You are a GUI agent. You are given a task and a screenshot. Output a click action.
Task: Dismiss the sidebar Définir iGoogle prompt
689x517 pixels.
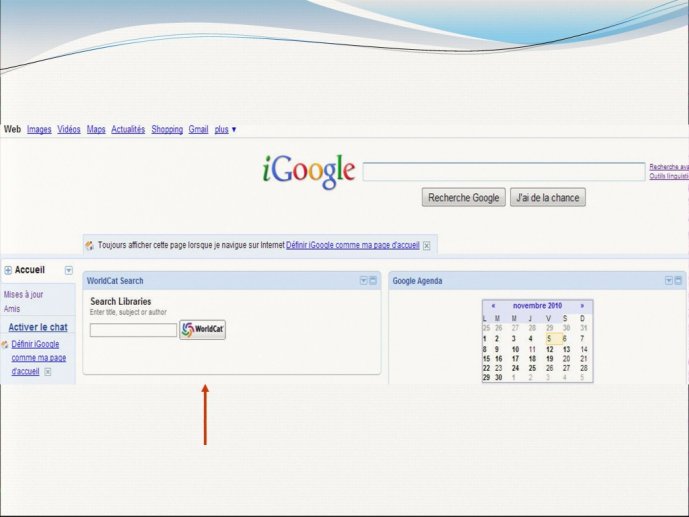tap(47, 372)
